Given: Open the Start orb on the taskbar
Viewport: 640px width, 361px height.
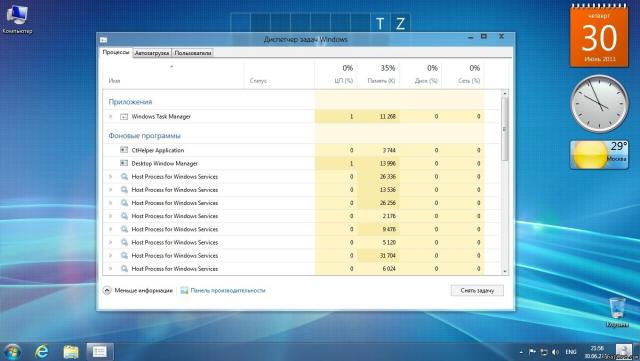Looking at the screenshot, I should click(x=12, y=352).
